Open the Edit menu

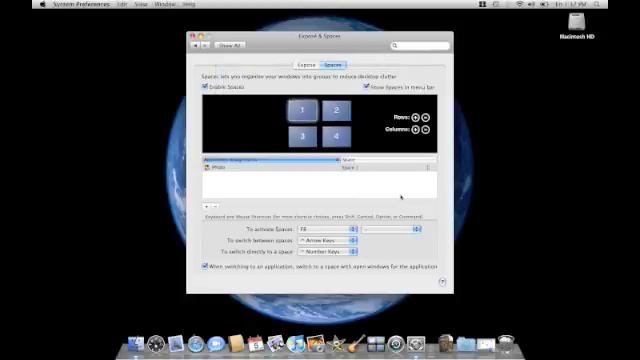tap(122, 4)
